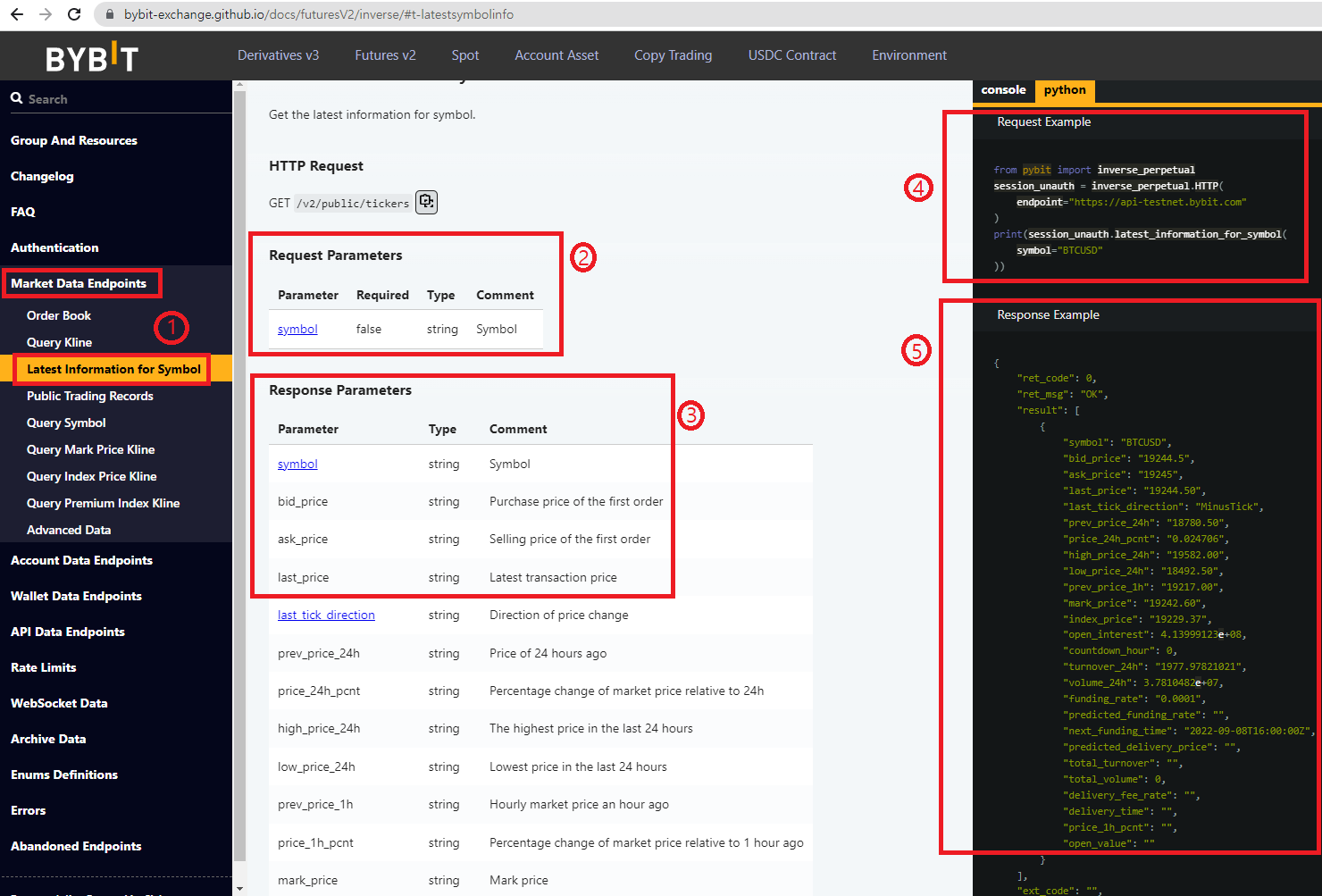Viewport: 1322px width, 896px height.
Task: Open the Environment menu item
Action: [909, 55]
